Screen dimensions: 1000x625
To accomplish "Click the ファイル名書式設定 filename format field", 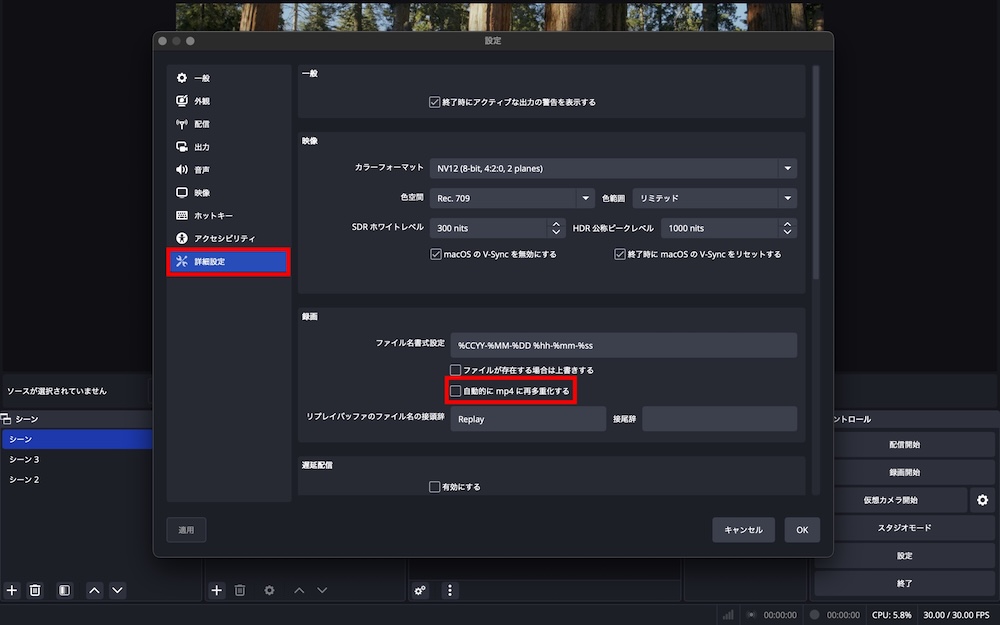I will [624, 345].
